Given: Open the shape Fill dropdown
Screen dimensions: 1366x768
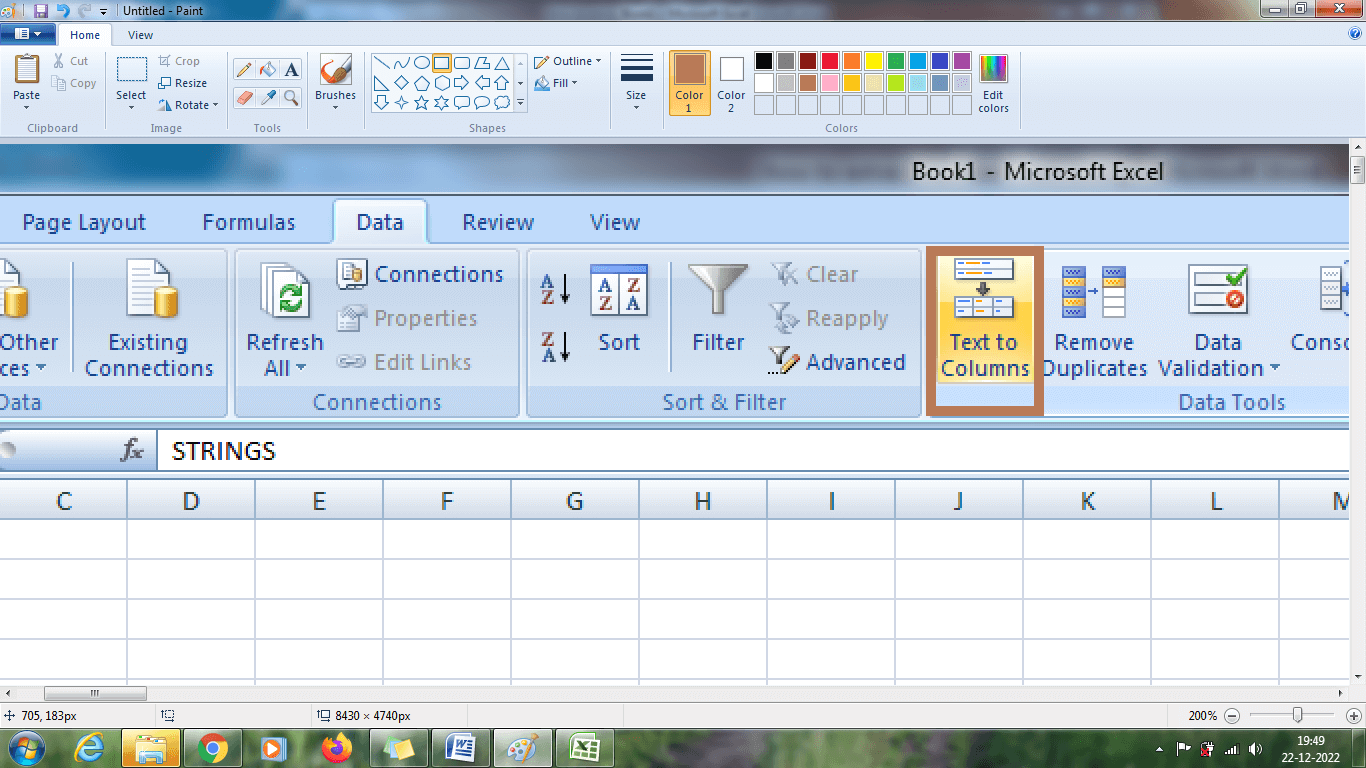Looking at the screenshot, I should (x=557, y=83).
